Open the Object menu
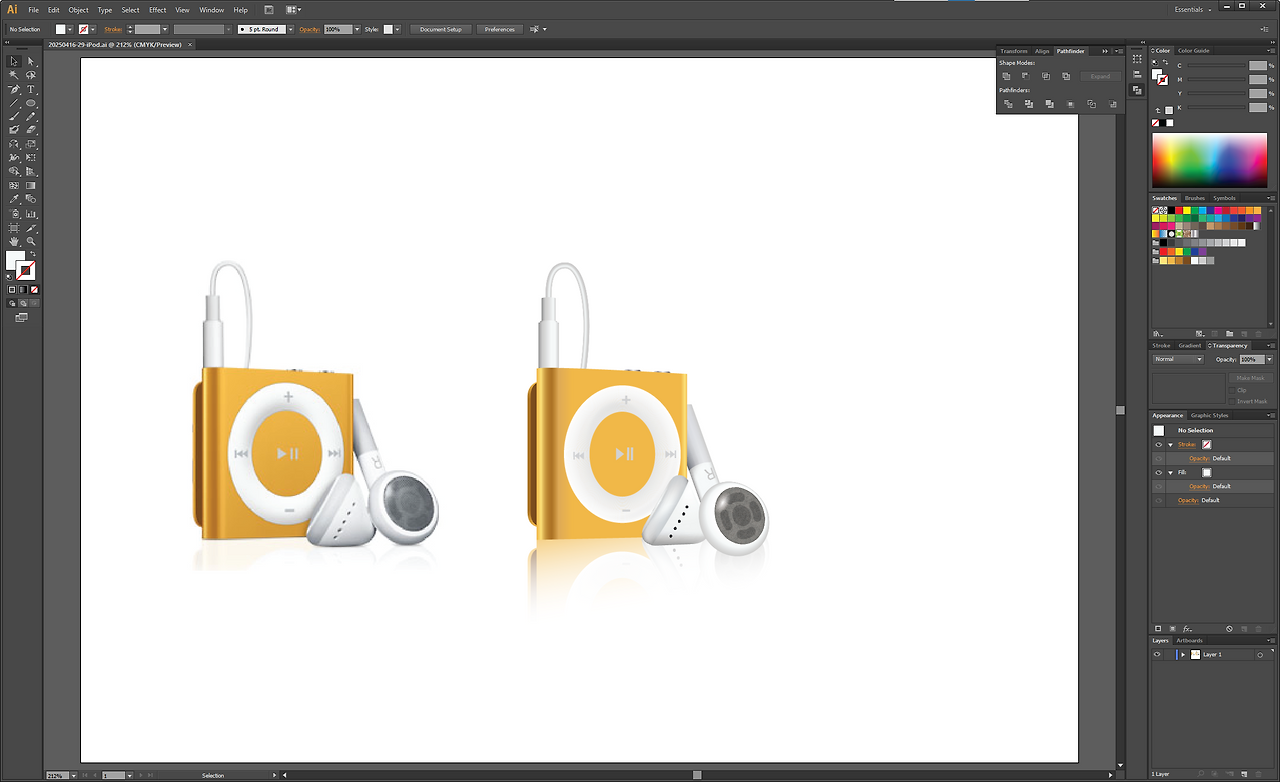The image size is (1280, 782). point(78,10)
